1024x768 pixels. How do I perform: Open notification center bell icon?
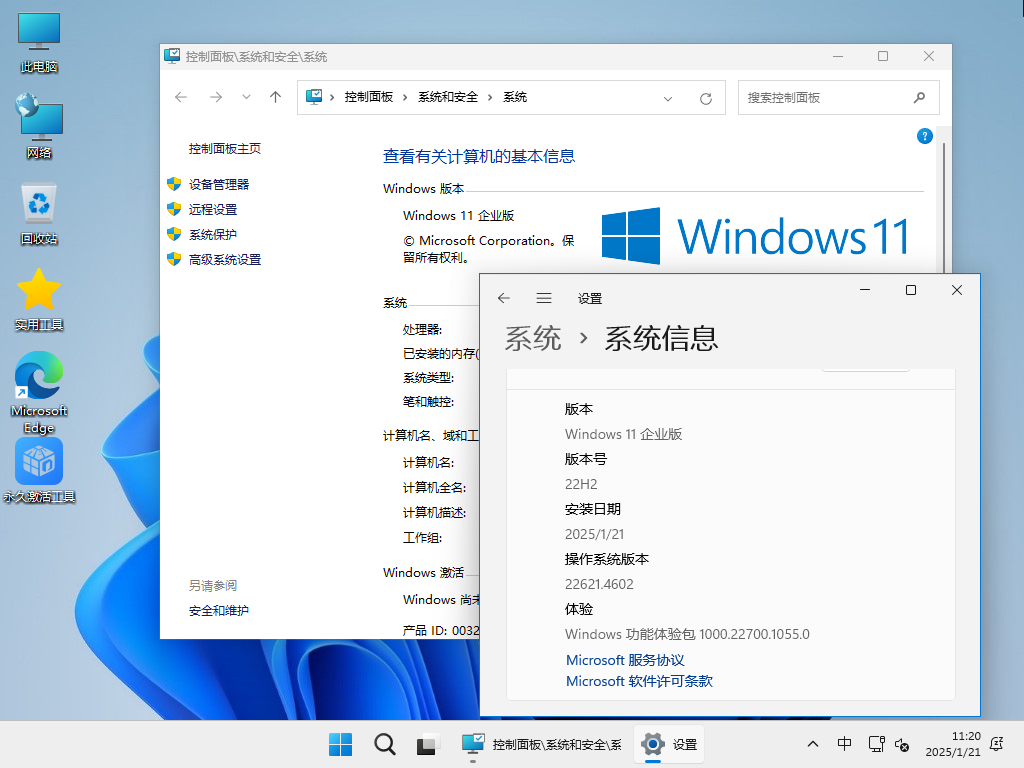[997, 744]
